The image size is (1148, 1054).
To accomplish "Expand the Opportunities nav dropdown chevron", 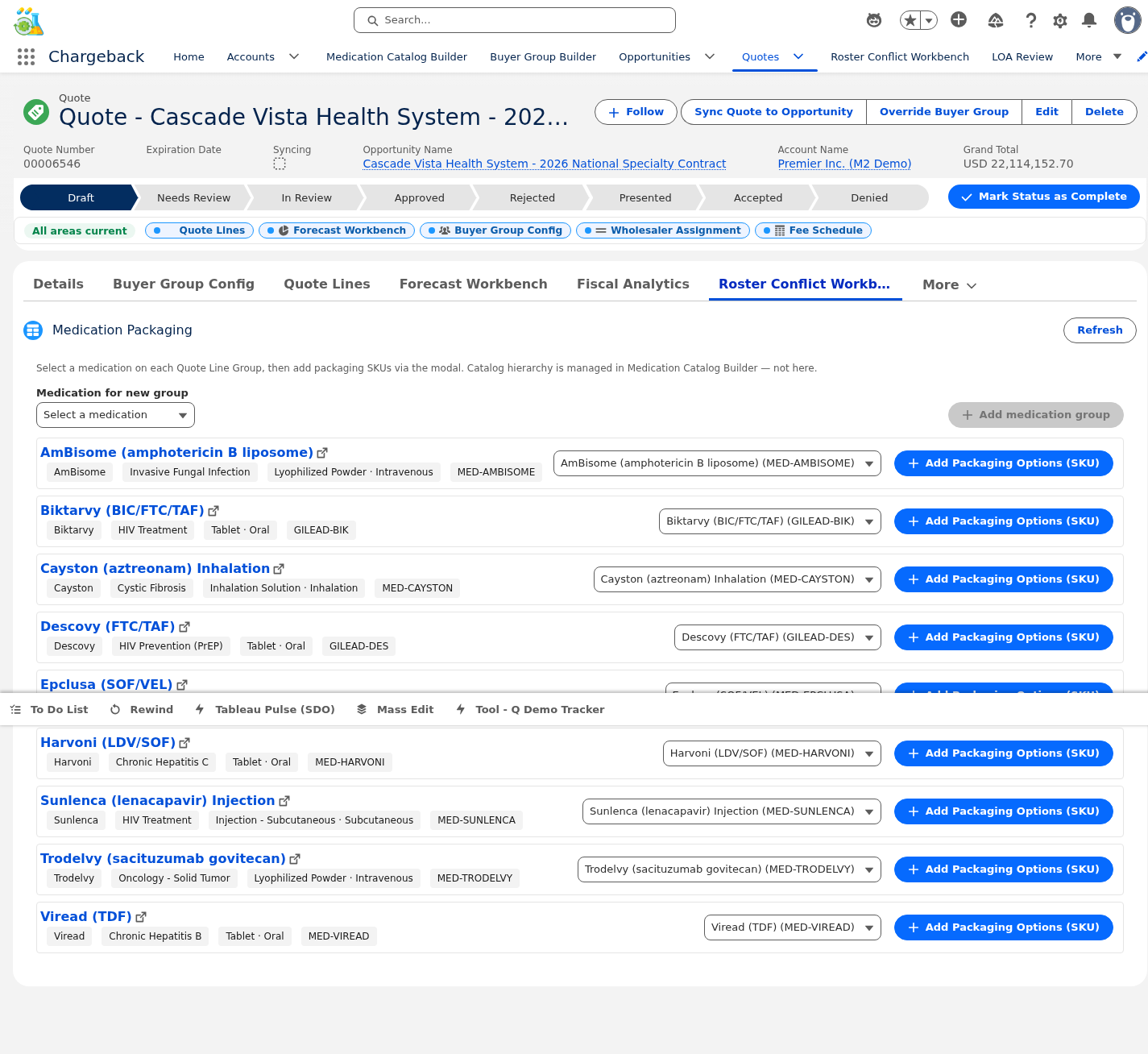I will (x=710, y=56).
